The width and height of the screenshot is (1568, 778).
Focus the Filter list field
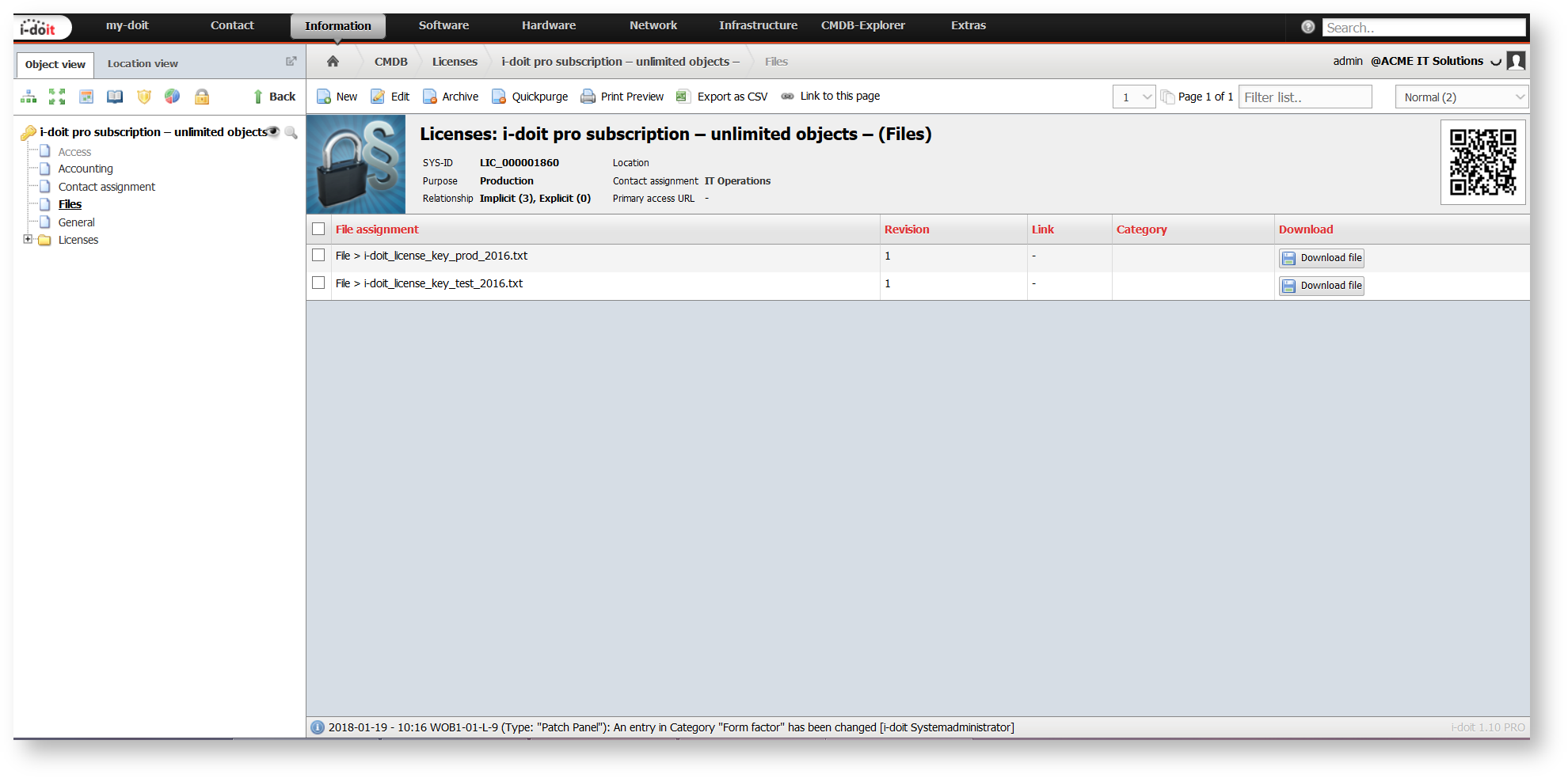[1305, 97]
